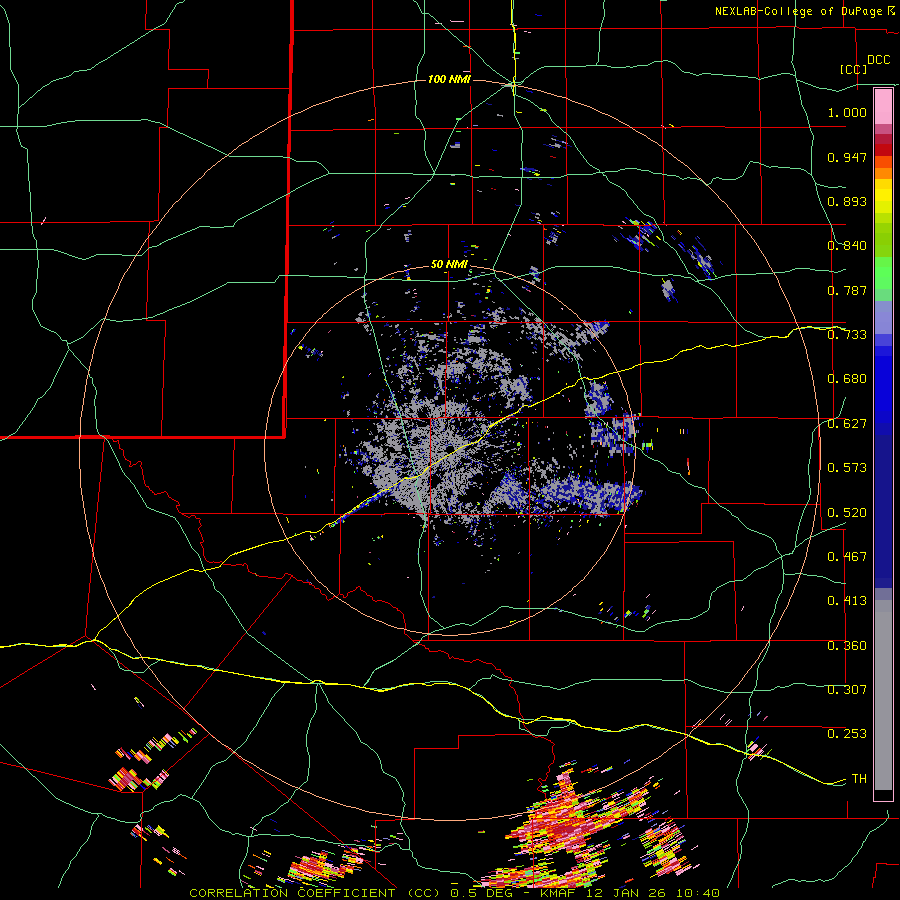Select the 0.413 legend value
900x900 pixels.
click(847, 601)
